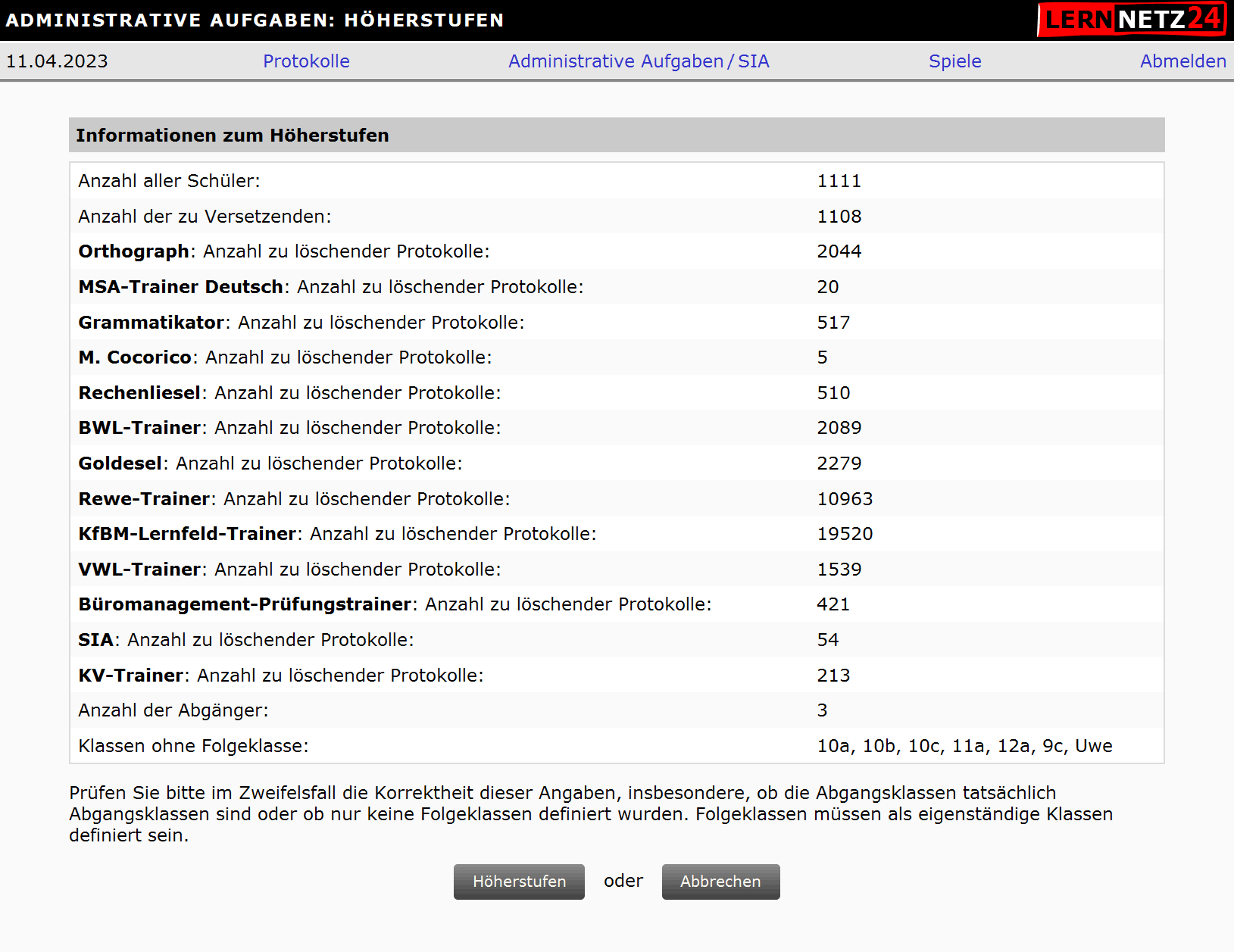This screenshot has height=952, width=1234.
Task: Select the Grammatikator value 517
Action: click(833, 323)
